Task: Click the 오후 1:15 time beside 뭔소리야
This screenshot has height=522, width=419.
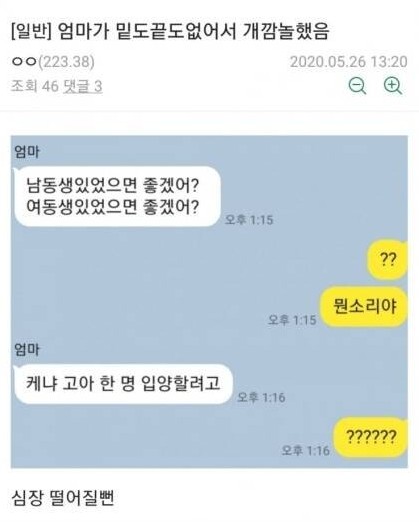Action: (x=292, y=320)
